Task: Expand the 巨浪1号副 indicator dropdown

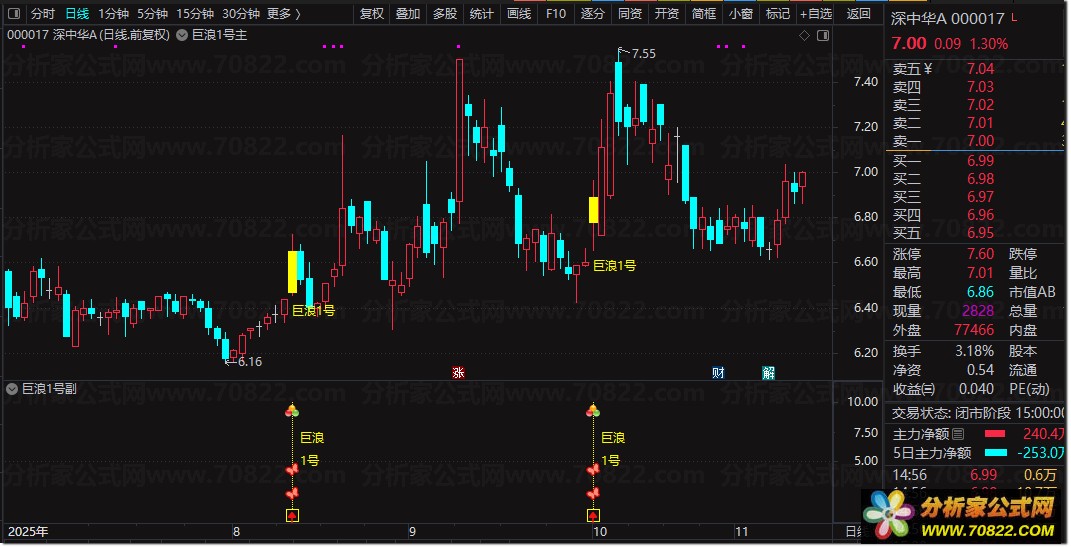Action: pyautogui.click(x=12, y=389)
